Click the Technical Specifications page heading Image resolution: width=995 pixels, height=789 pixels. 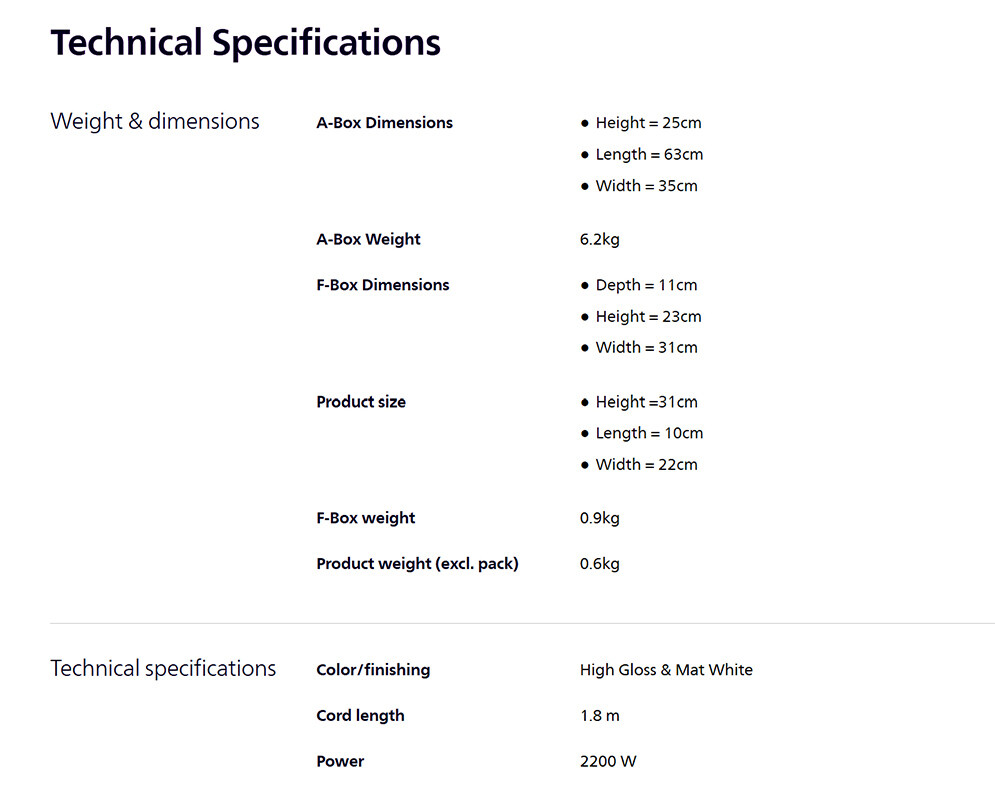[x=245, y=43]
